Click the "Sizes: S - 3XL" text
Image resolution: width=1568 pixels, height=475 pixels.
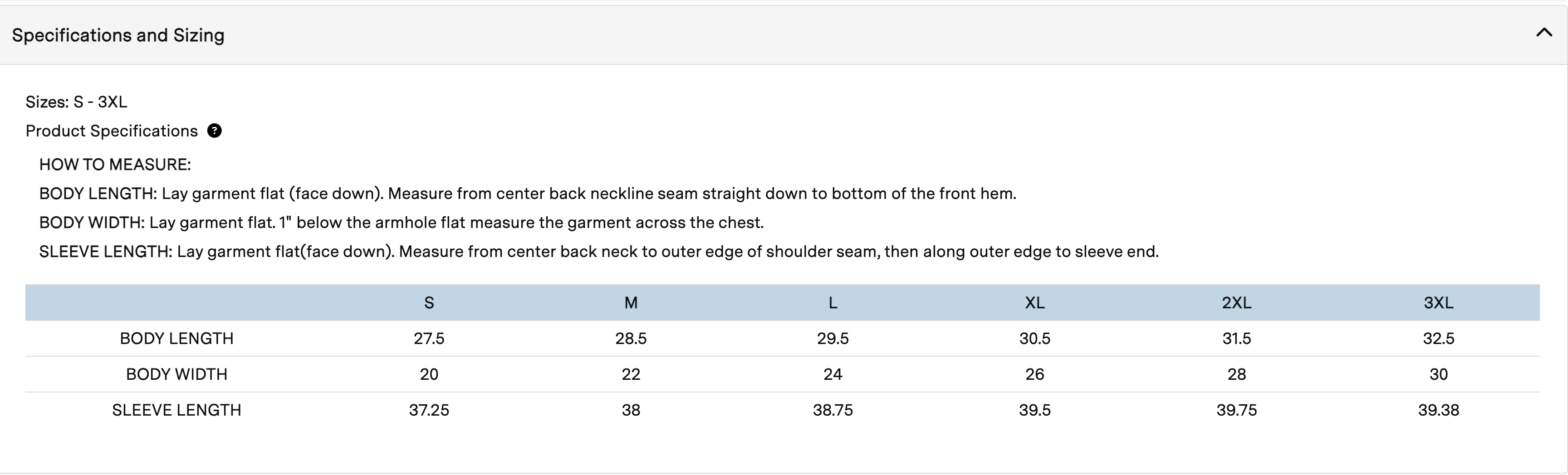(76, 102)
